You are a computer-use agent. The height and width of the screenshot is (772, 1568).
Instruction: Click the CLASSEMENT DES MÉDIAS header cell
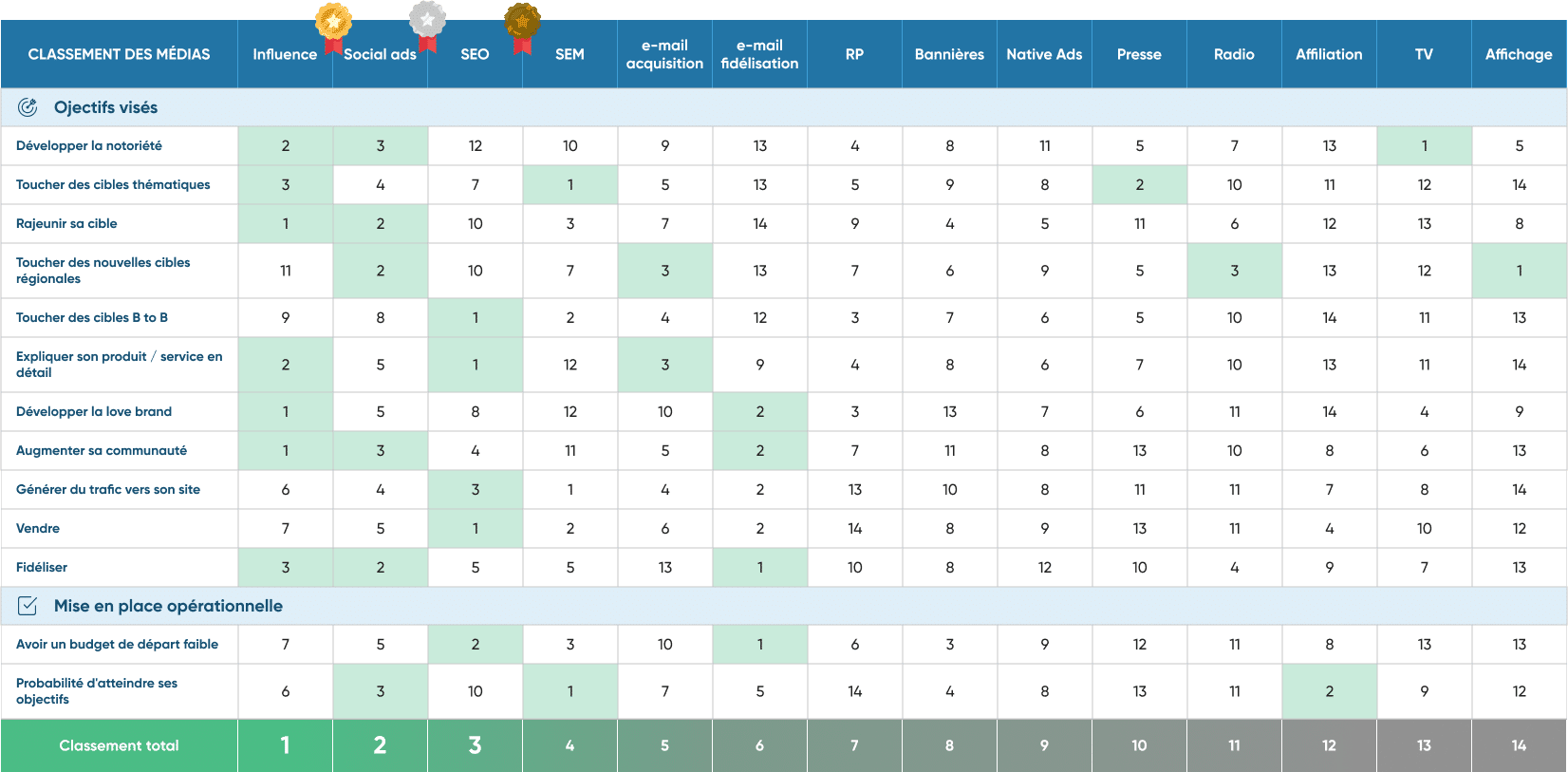tap(120, 55)
